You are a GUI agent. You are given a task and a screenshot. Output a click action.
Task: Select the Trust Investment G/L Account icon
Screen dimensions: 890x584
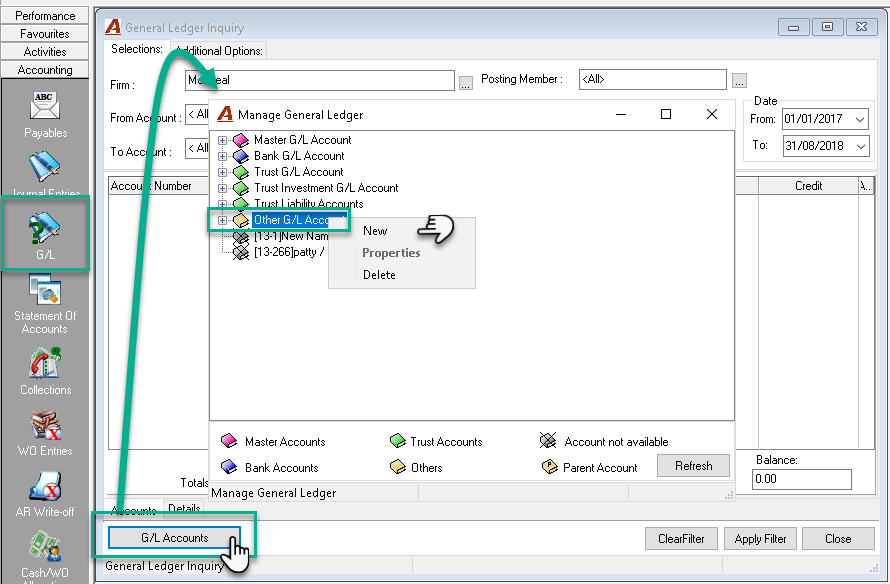tap(241, 187)
